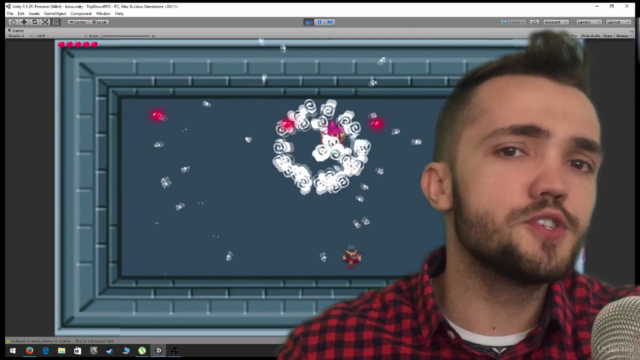This screenshot has height=360, width=640.
Task: Select the Hand tool in Unity toolbar
Action: (x=13, y=22)
